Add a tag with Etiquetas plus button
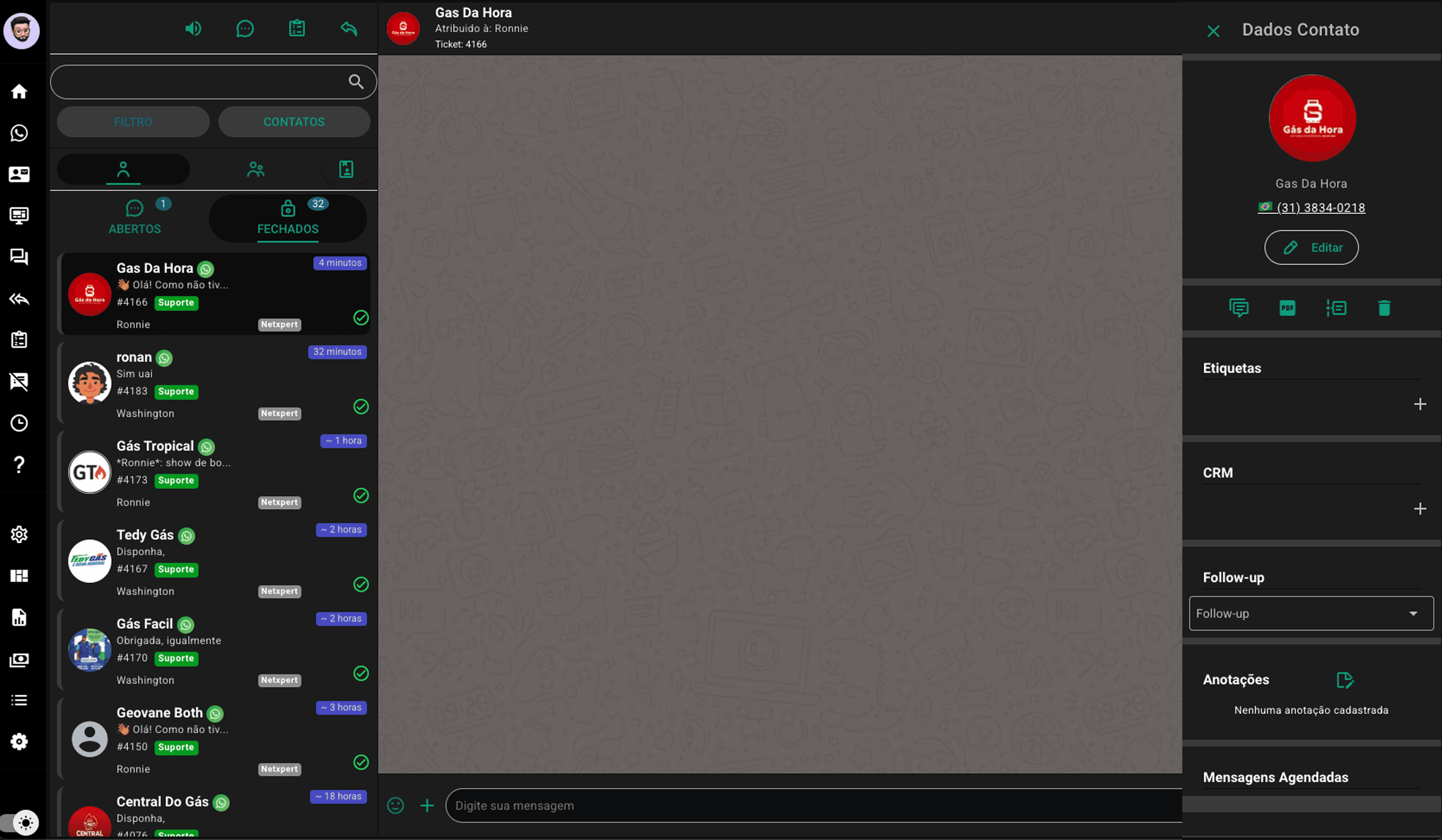Viewport: 1442px width, 840px height. [x=1419, y=404]
